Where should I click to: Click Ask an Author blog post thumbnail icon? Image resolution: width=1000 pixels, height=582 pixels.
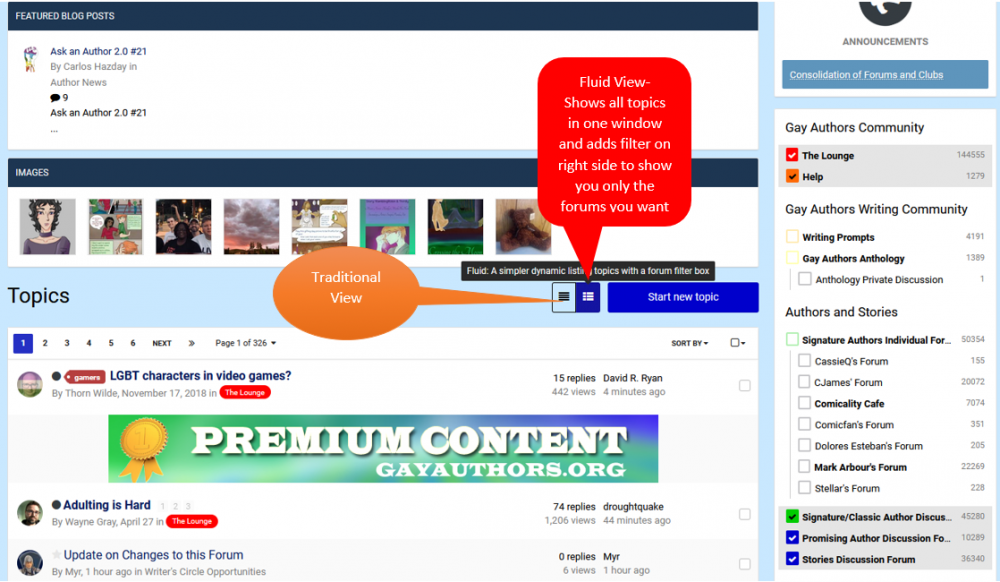30,58
